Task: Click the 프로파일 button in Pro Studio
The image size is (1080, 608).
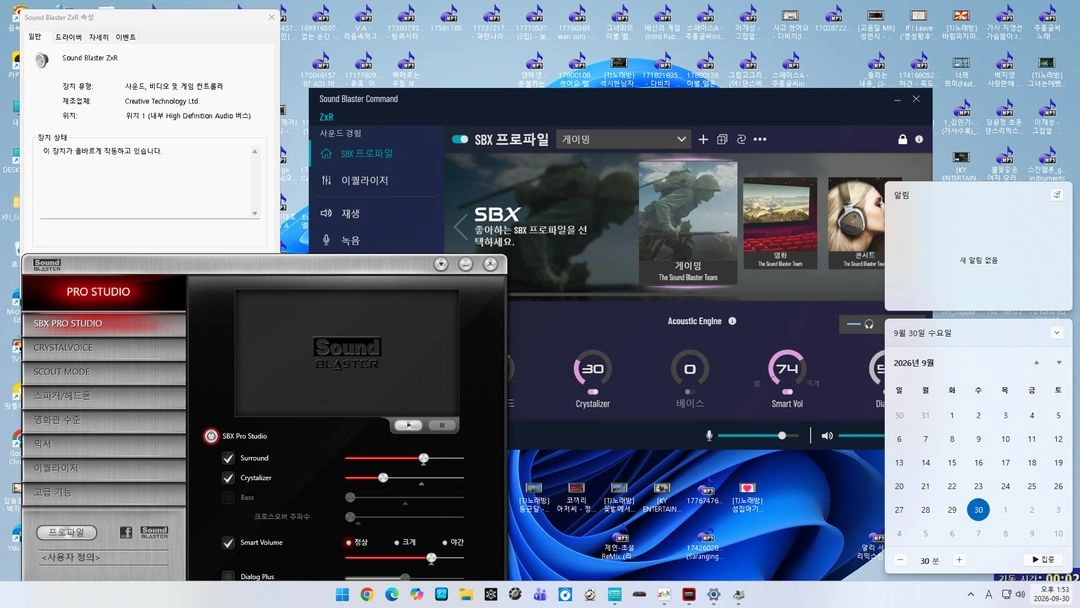Action: click(x=66, y=532)
